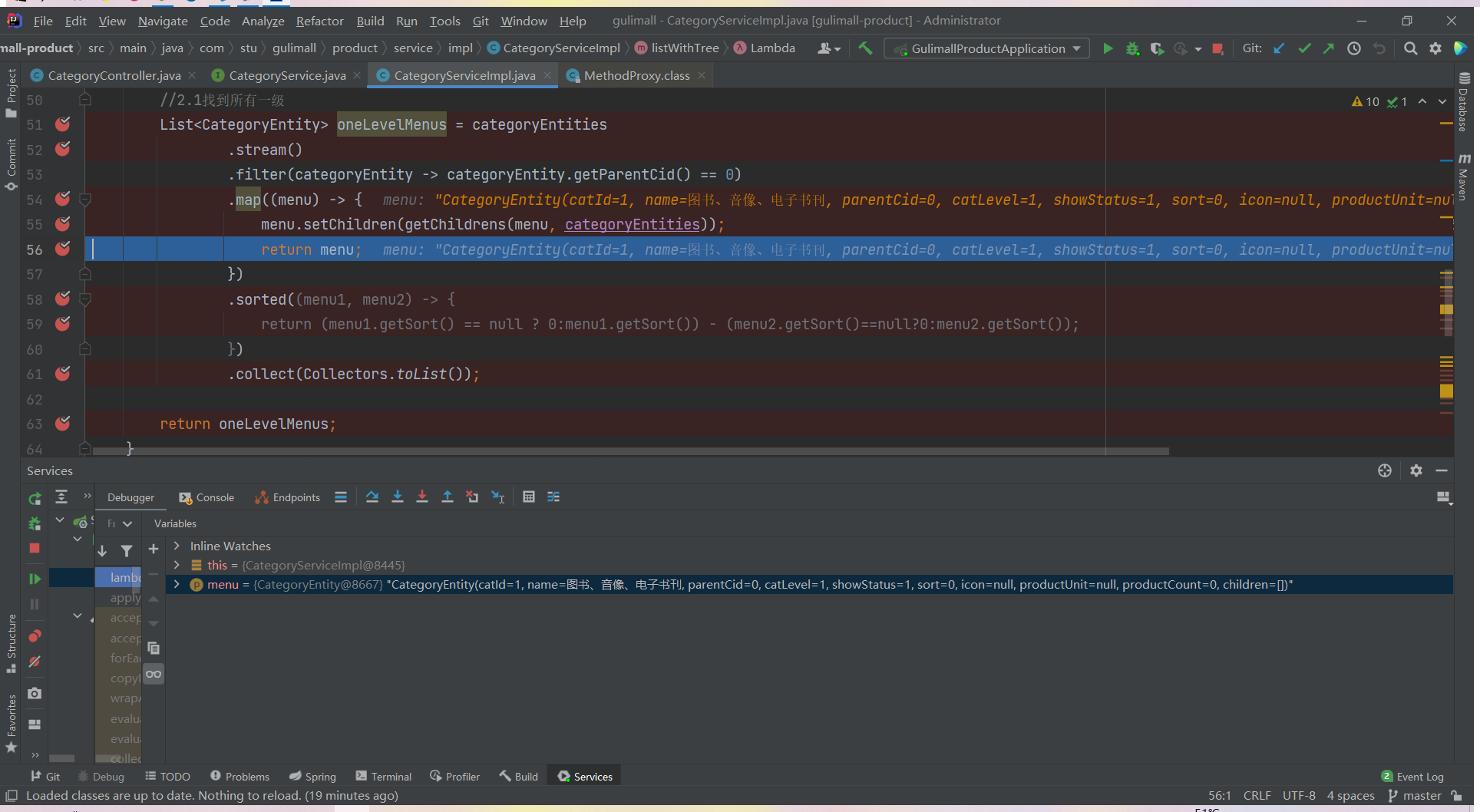This screenshot has width=1480, height=812.
Task: Click Trace Current Stream Chain icon
Action: point(553,497)
